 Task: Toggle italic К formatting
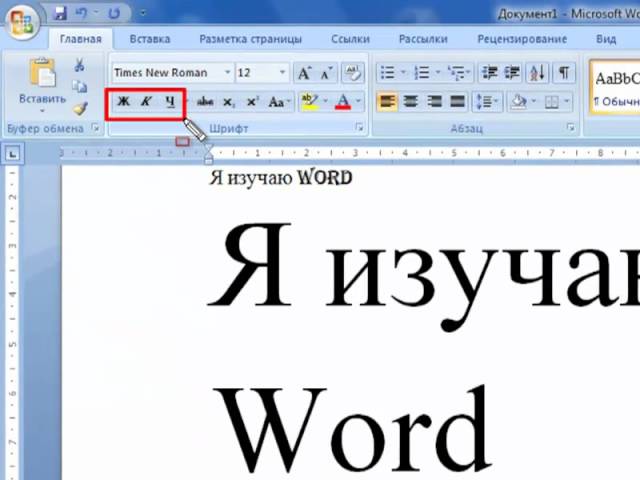point(146,101)
